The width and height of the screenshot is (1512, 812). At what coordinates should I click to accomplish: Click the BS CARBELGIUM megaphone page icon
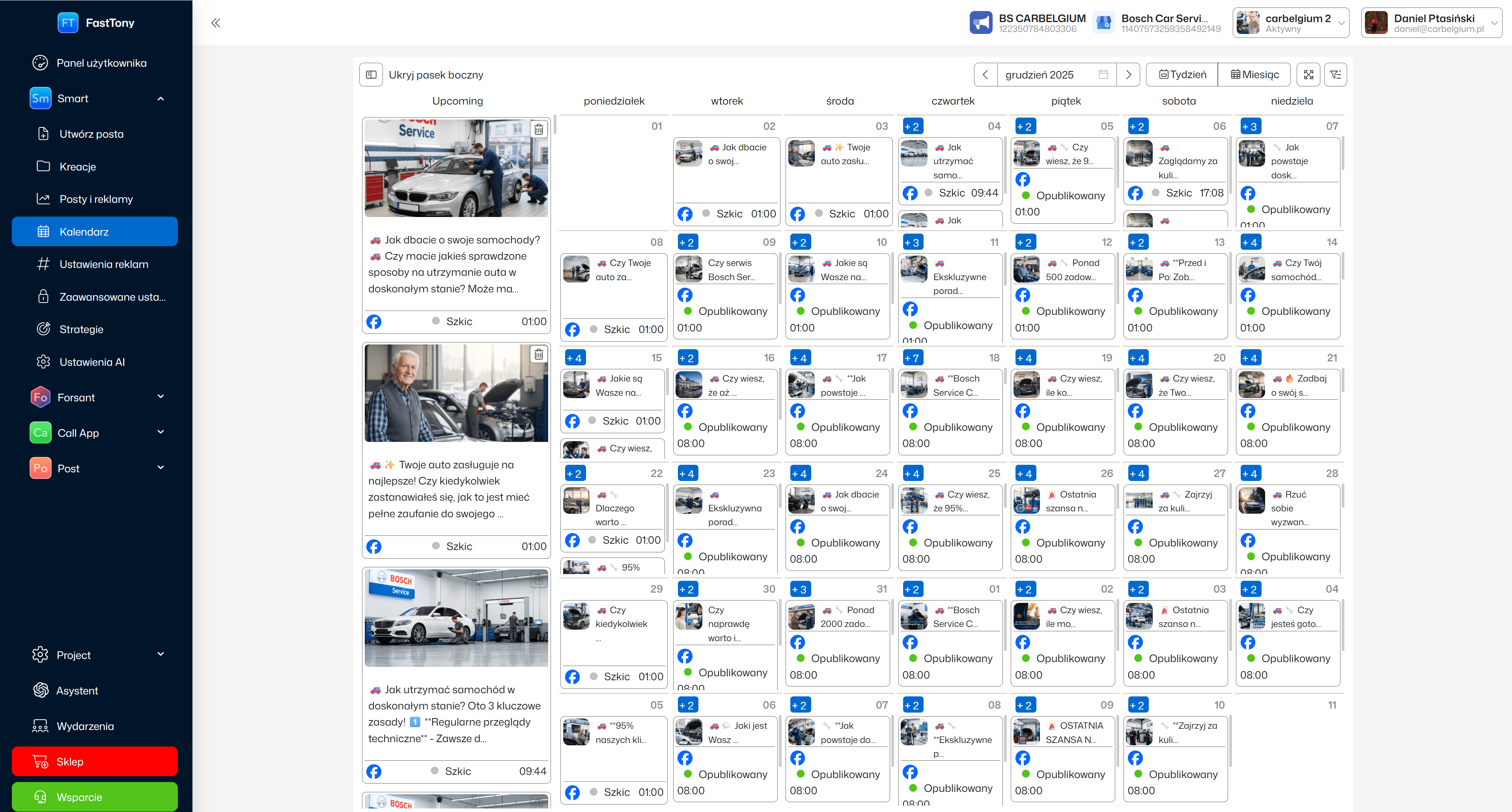pos(980,23)
